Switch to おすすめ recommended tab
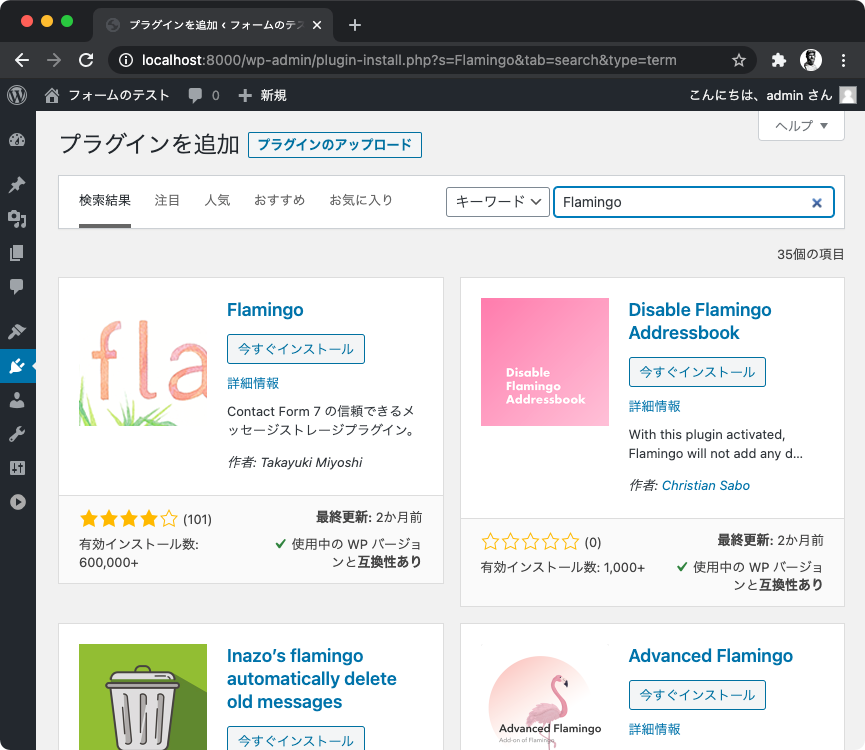Viewport: 865px width, 750px height. (280, 200)
